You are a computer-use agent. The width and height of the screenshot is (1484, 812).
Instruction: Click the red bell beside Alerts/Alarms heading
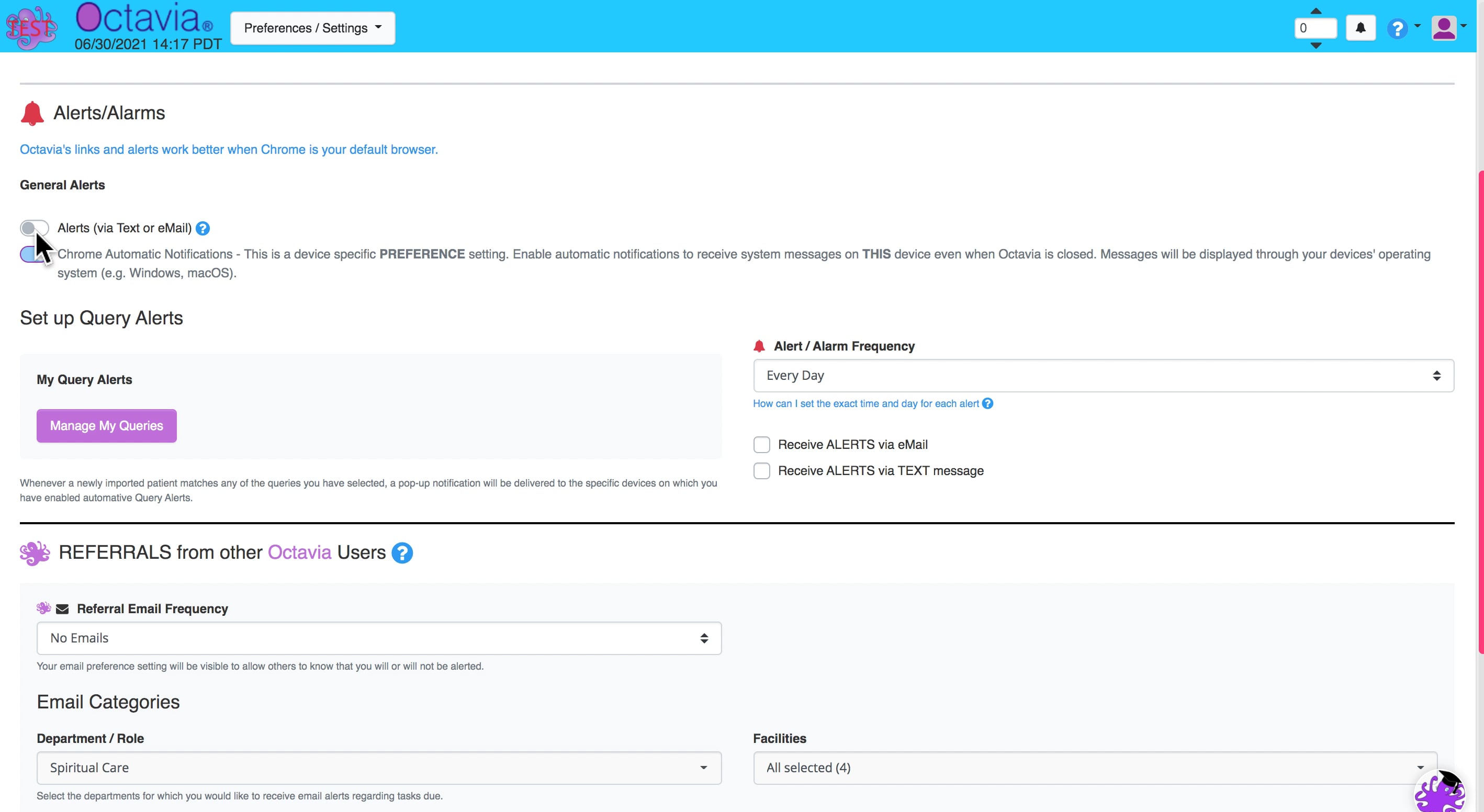(32, 113)
